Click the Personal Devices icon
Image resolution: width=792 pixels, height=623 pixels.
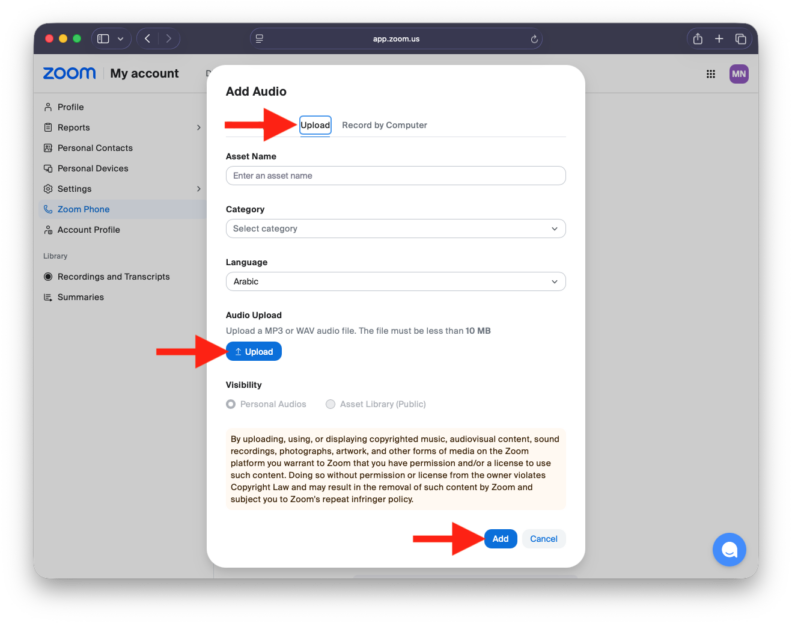48,168
